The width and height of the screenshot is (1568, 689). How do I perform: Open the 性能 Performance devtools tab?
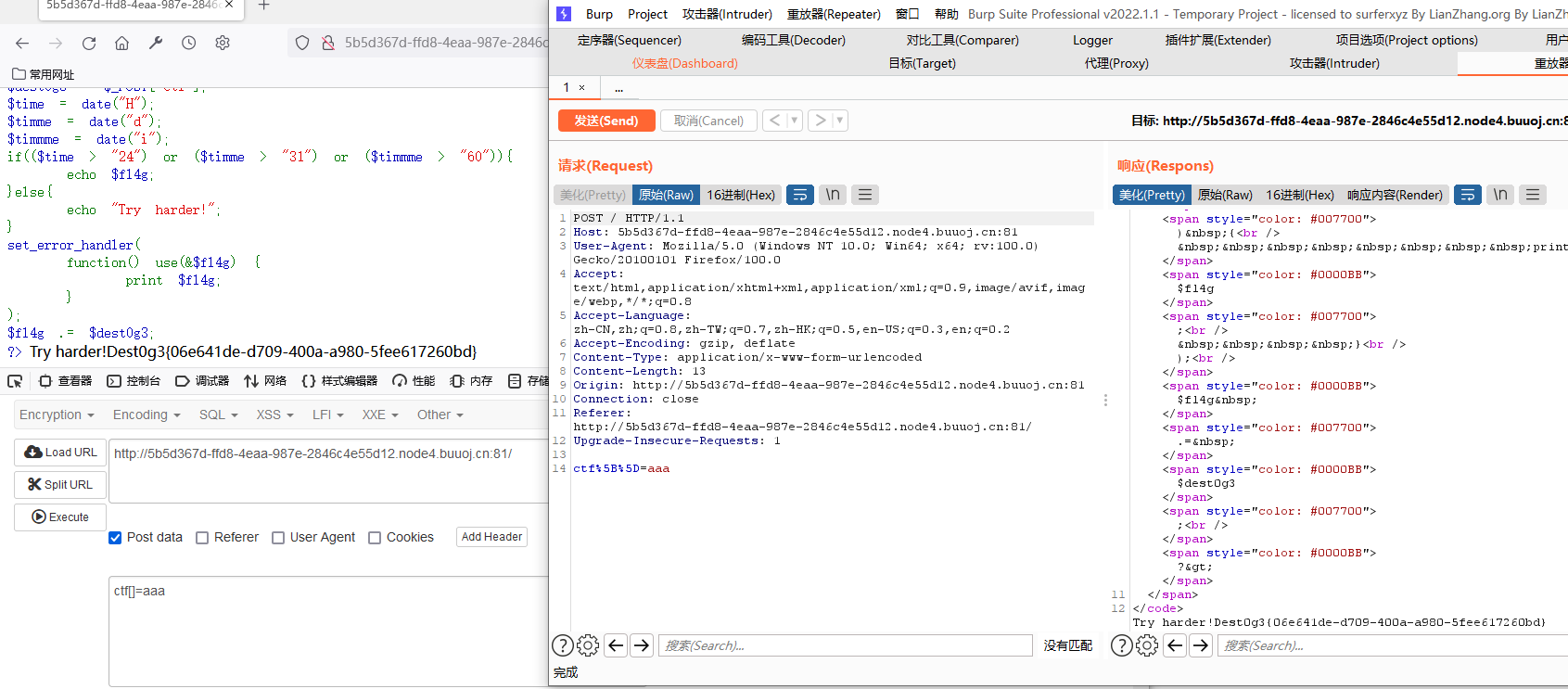tap(414, 381)
